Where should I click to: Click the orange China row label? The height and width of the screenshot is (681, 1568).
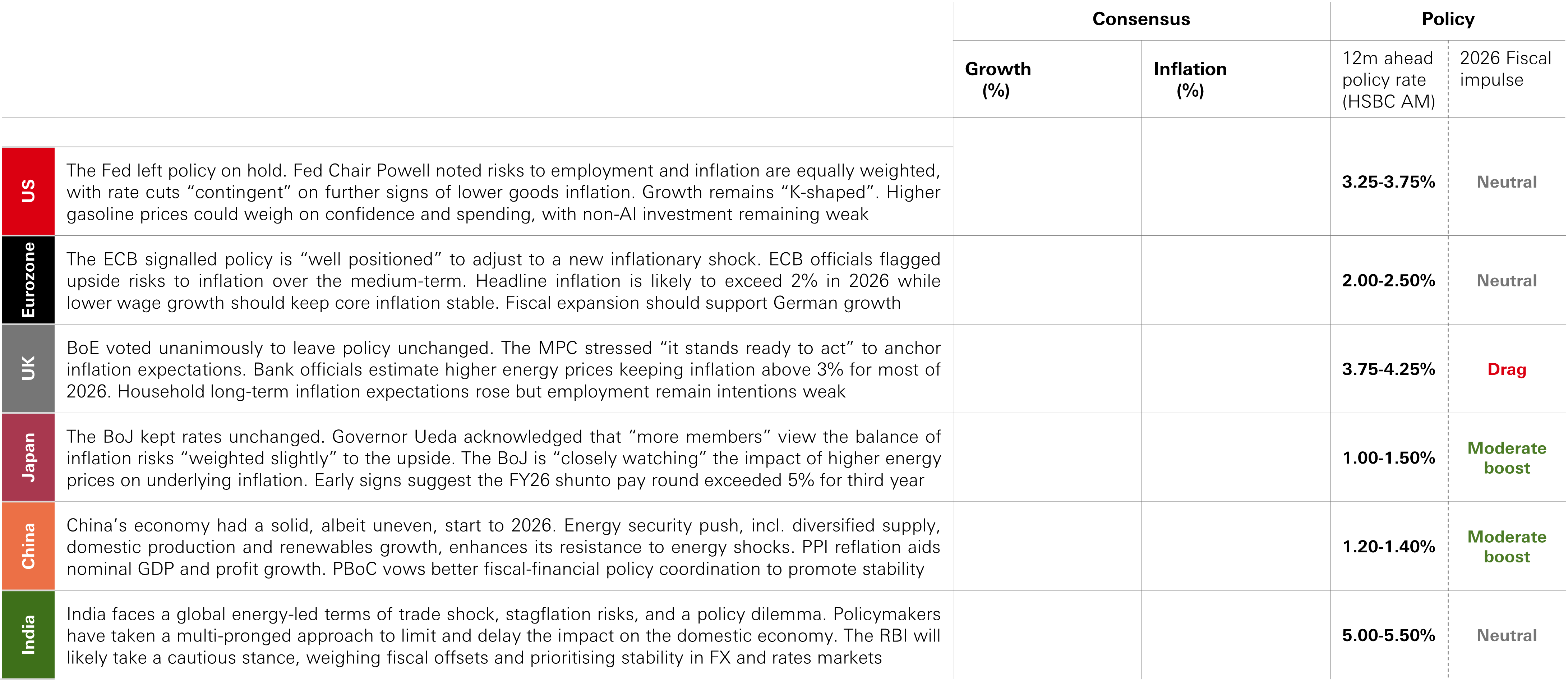28,547
